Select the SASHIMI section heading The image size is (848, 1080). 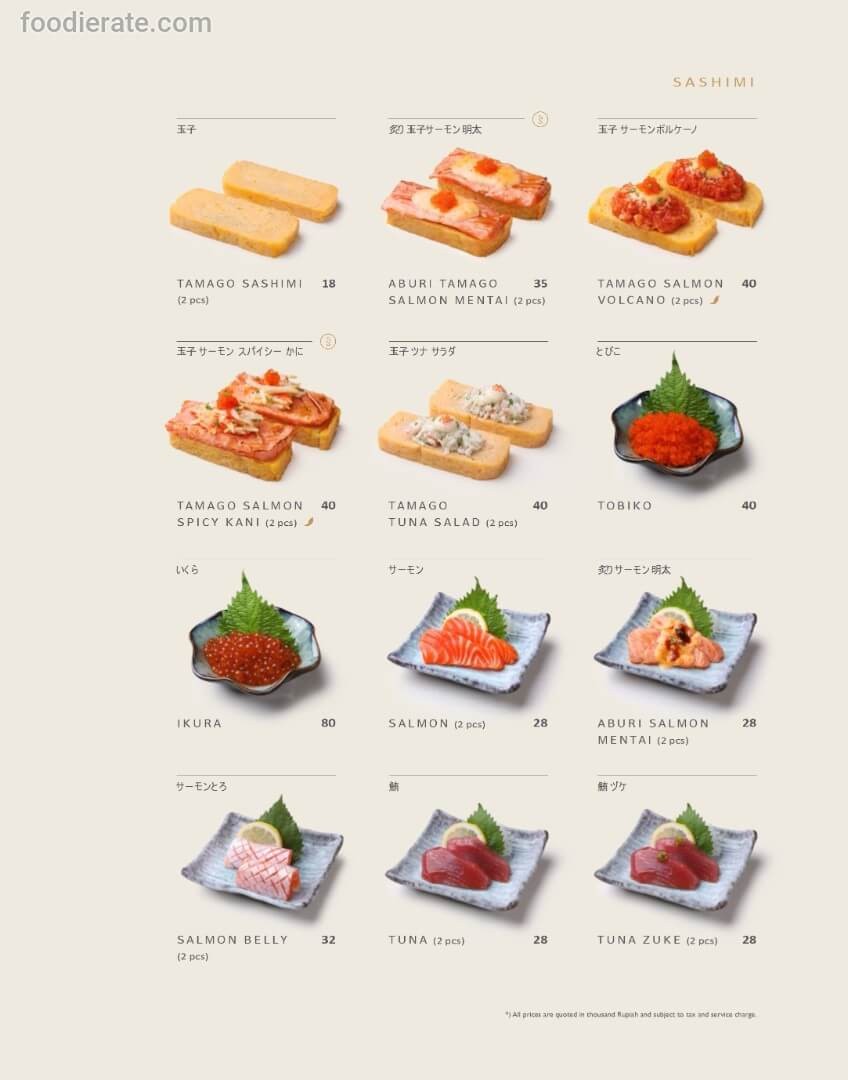[x=714, y=82]
